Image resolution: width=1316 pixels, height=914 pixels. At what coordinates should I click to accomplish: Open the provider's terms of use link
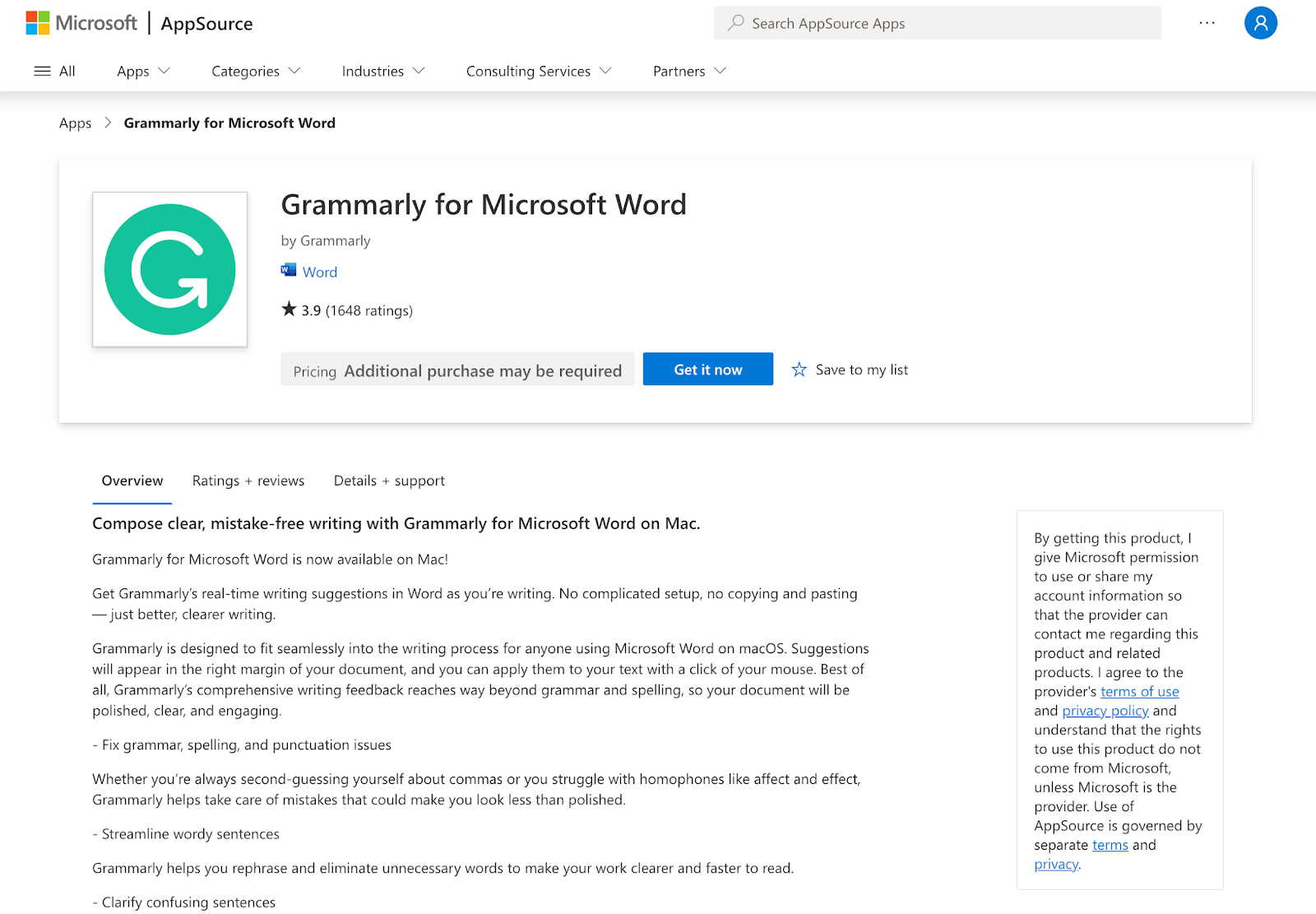tap(1140, 692)
